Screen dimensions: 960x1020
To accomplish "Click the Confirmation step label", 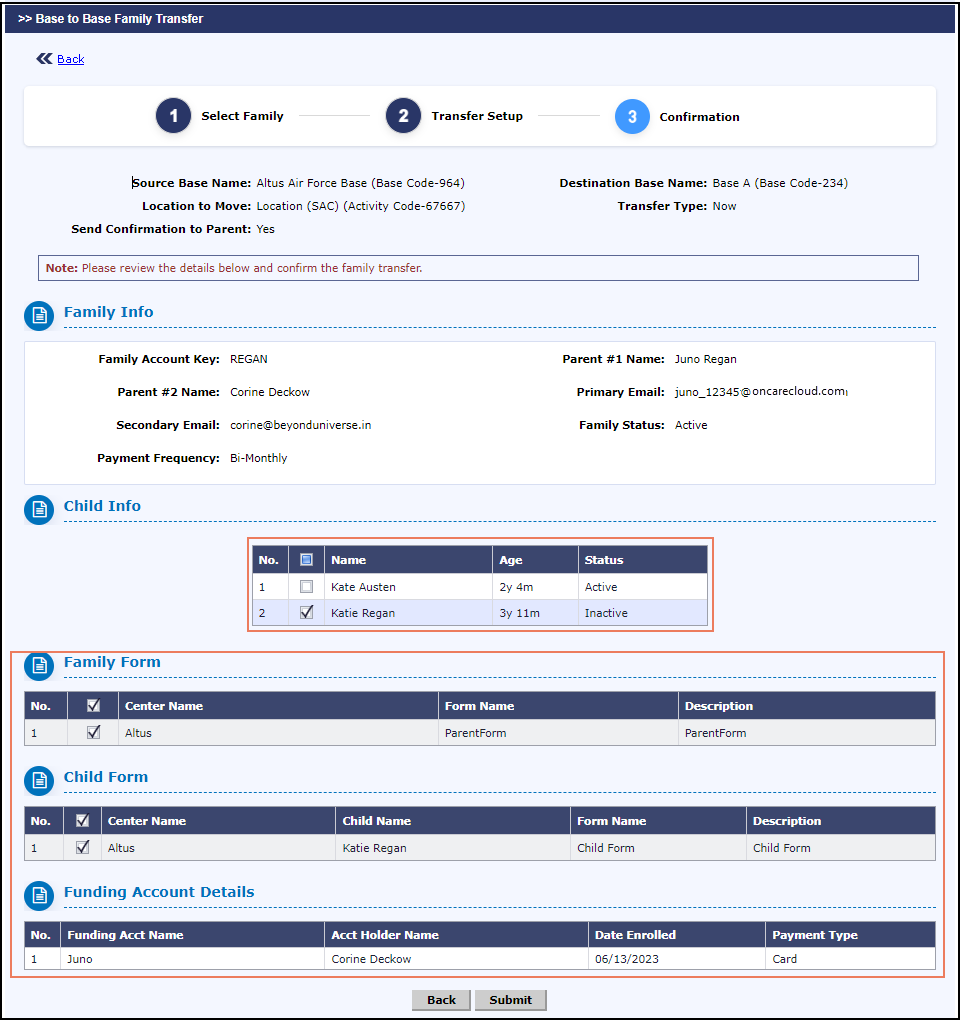I will click(x=699, y=117).
